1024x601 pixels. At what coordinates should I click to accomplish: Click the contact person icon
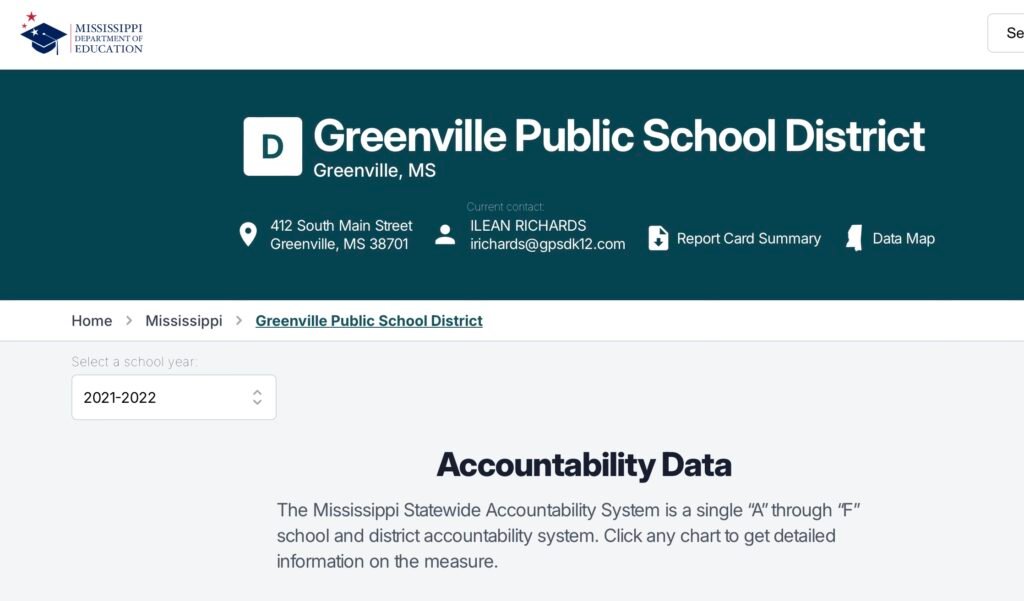pos(445,235)
